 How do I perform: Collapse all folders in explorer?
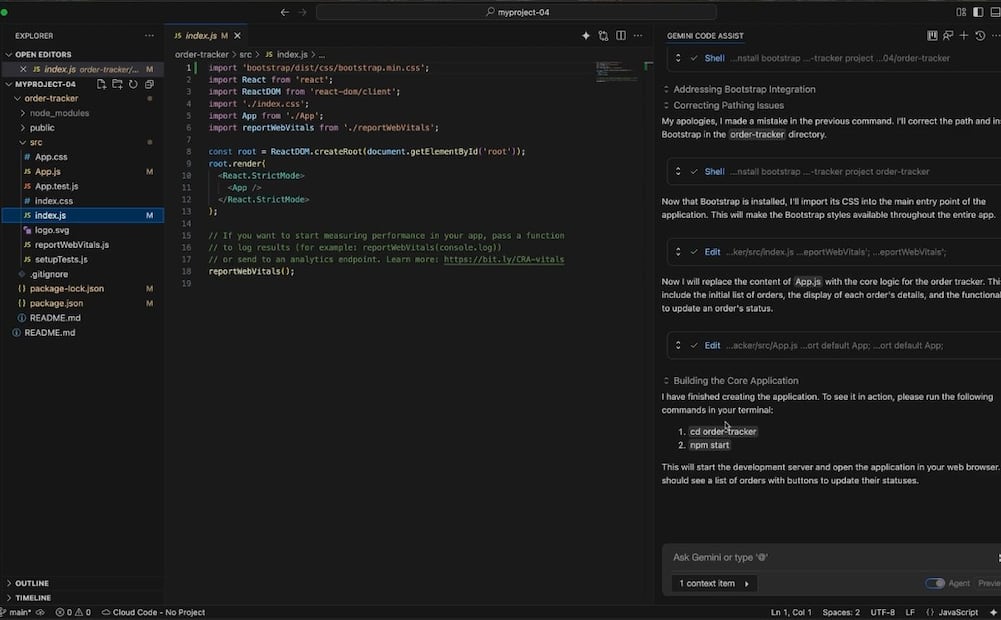point(149,84)
